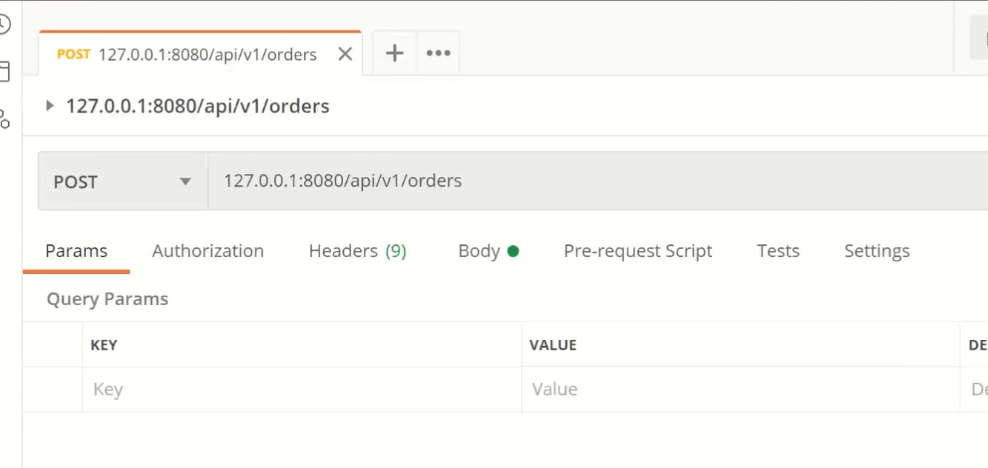This screenshot has height=468, width=988.
Task: Open the History clock icon in sidebar
Action: pos(4,25)
